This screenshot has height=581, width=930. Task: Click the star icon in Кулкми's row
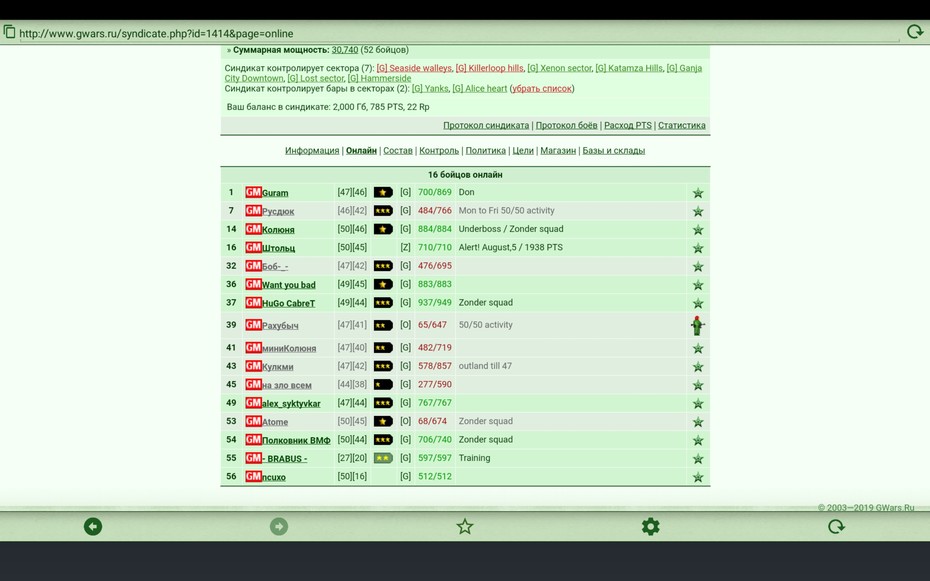coord(698,366)
